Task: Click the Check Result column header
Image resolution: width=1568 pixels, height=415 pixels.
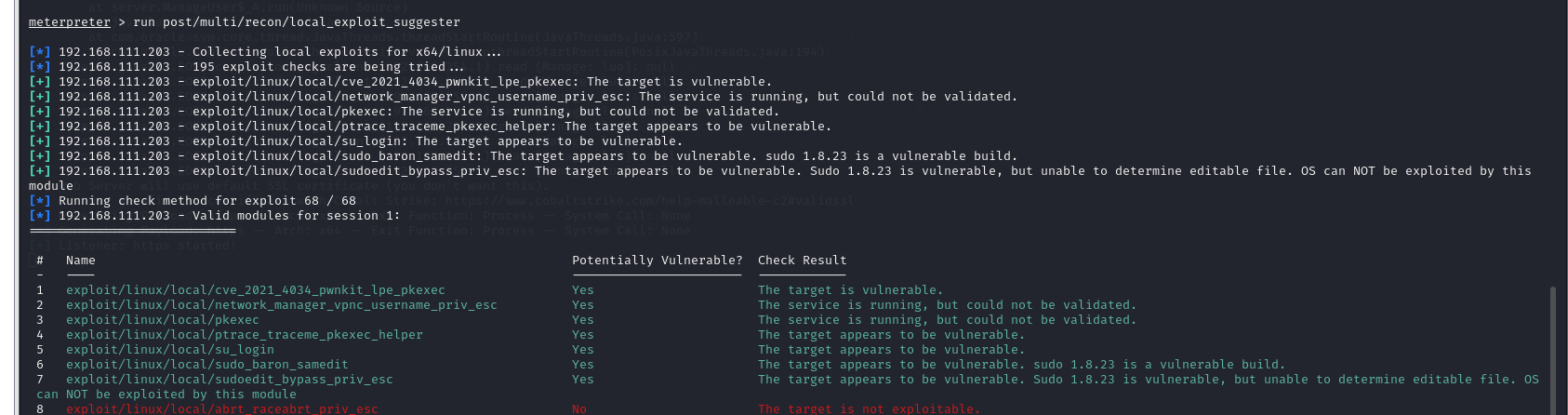Action: click(802, 261)
